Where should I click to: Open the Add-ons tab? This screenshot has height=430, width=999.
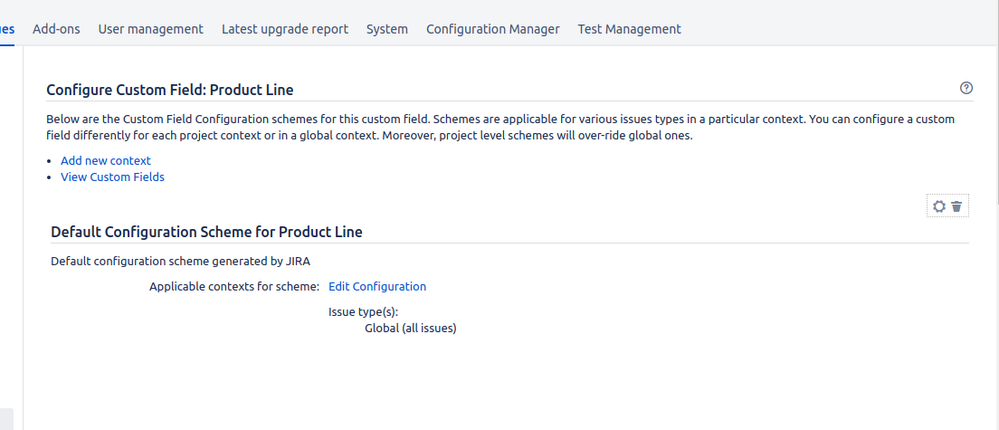[x=56, y=29]
